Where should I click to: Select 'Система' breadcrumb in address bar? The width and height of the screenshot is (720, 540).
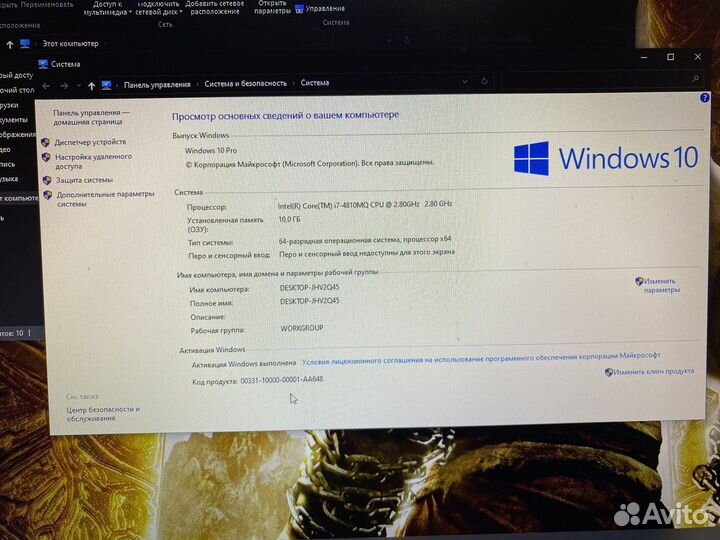(315, 83)
